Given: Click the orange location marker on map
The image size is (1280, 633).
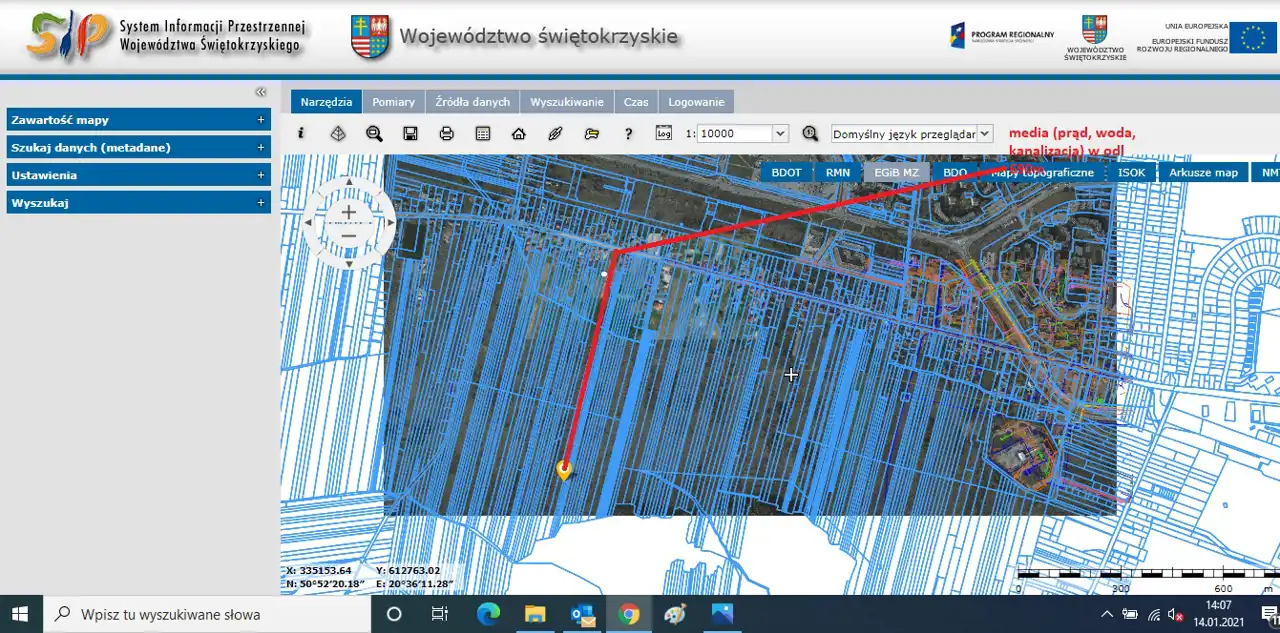Looking at the screenshot, I should coord(564,469).
